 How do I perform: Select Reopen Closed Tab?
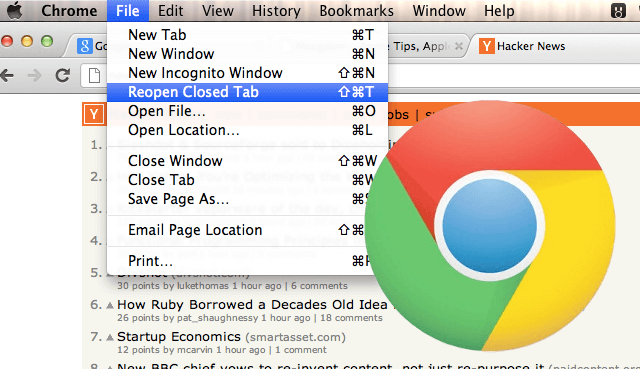click(247, 92)
